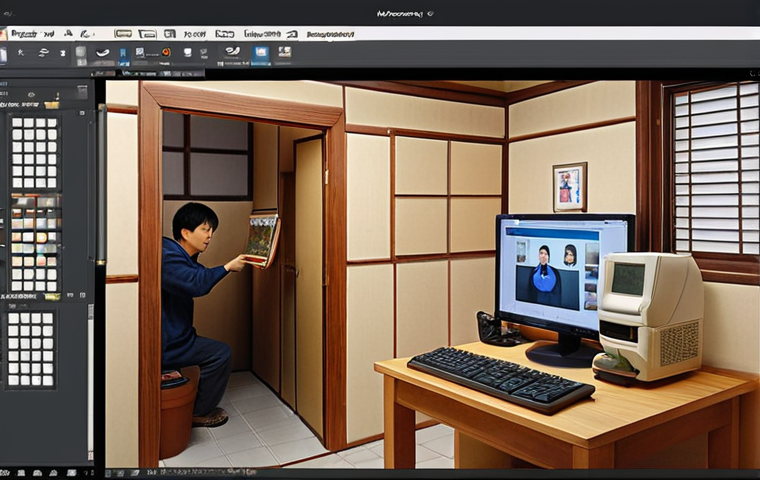The image size is (760, 480).
Task: Click the white swirl toolbar icon
Action: [233, 51]
